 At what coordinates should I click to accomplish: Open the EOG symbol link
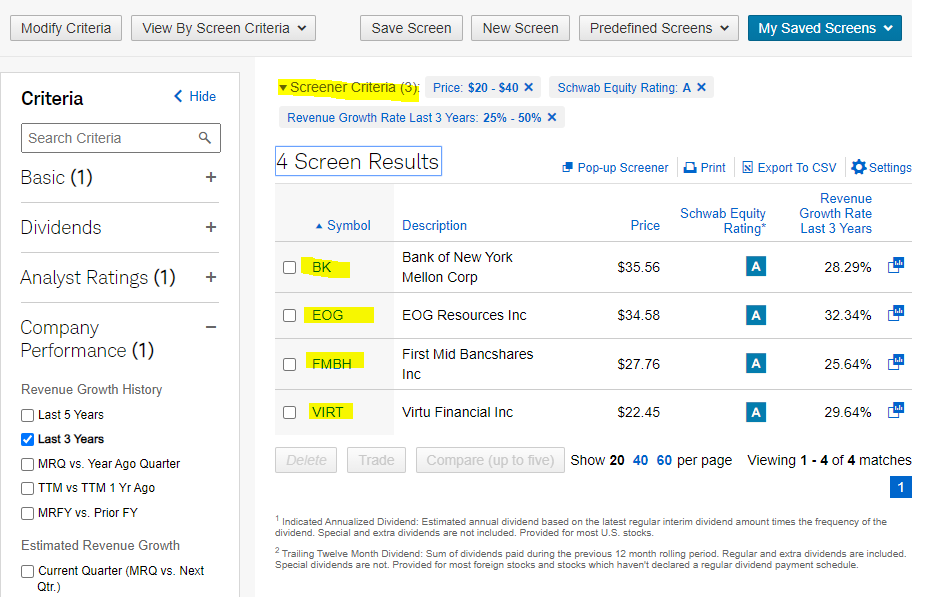(x=327, y=315)
